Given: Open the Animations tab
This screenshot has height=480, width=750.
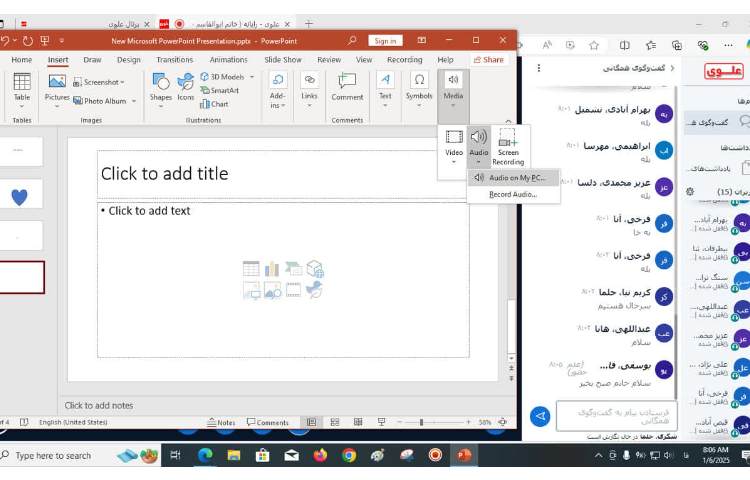Looking at the screenshot, I should coord(229,60).
